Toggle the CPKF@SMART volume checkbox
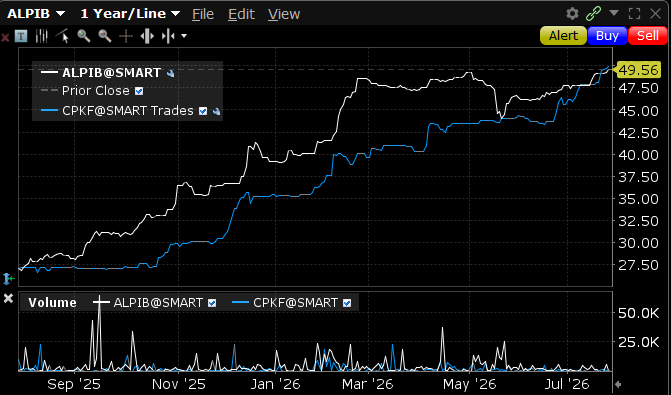 347,303
